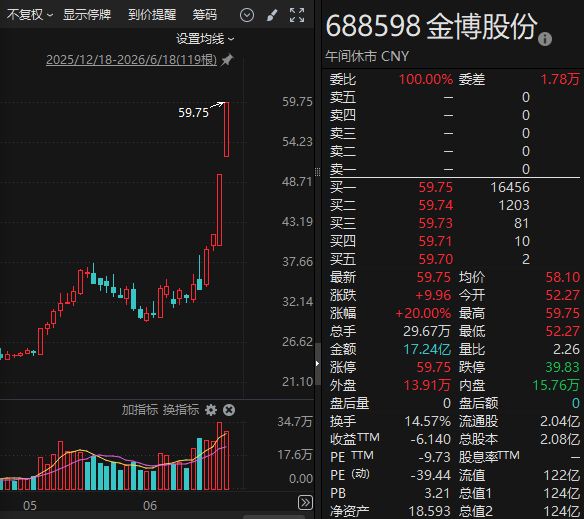This screenshot has height=519, width=584.
Task: Click the PB value 3.21
Action: coord(437,493)
